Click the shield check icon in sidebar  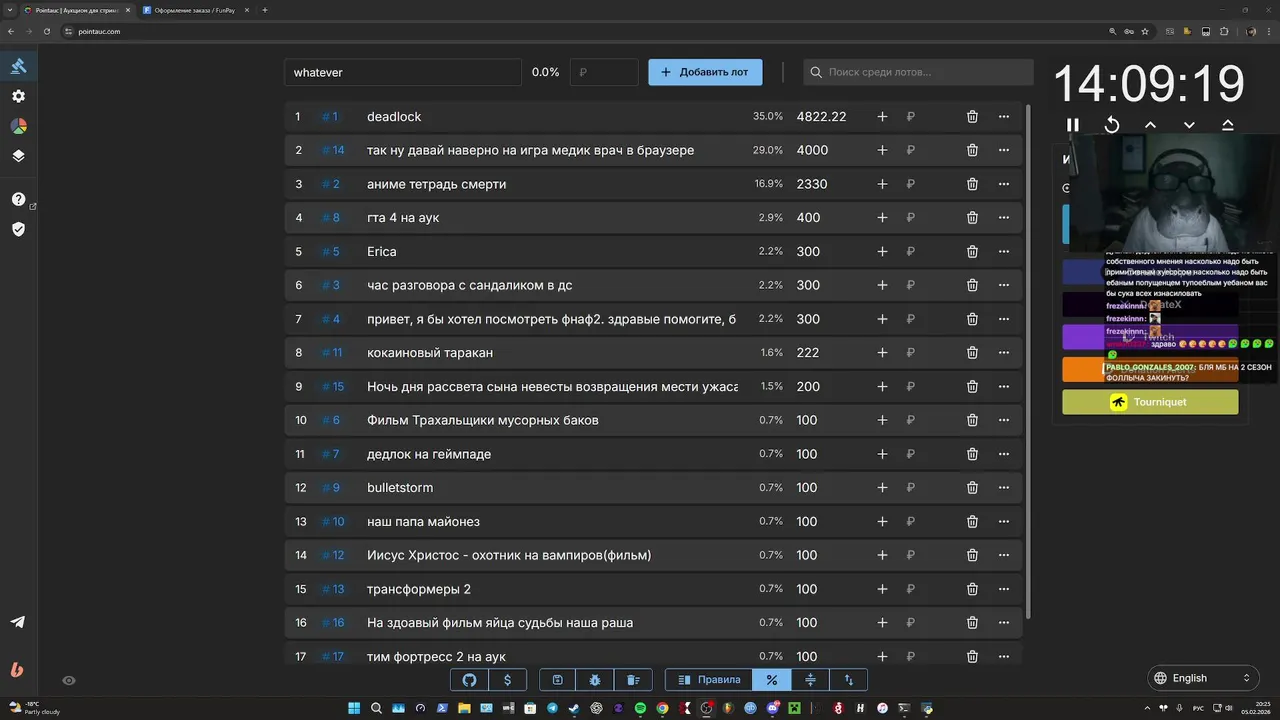tap(18, 229)
